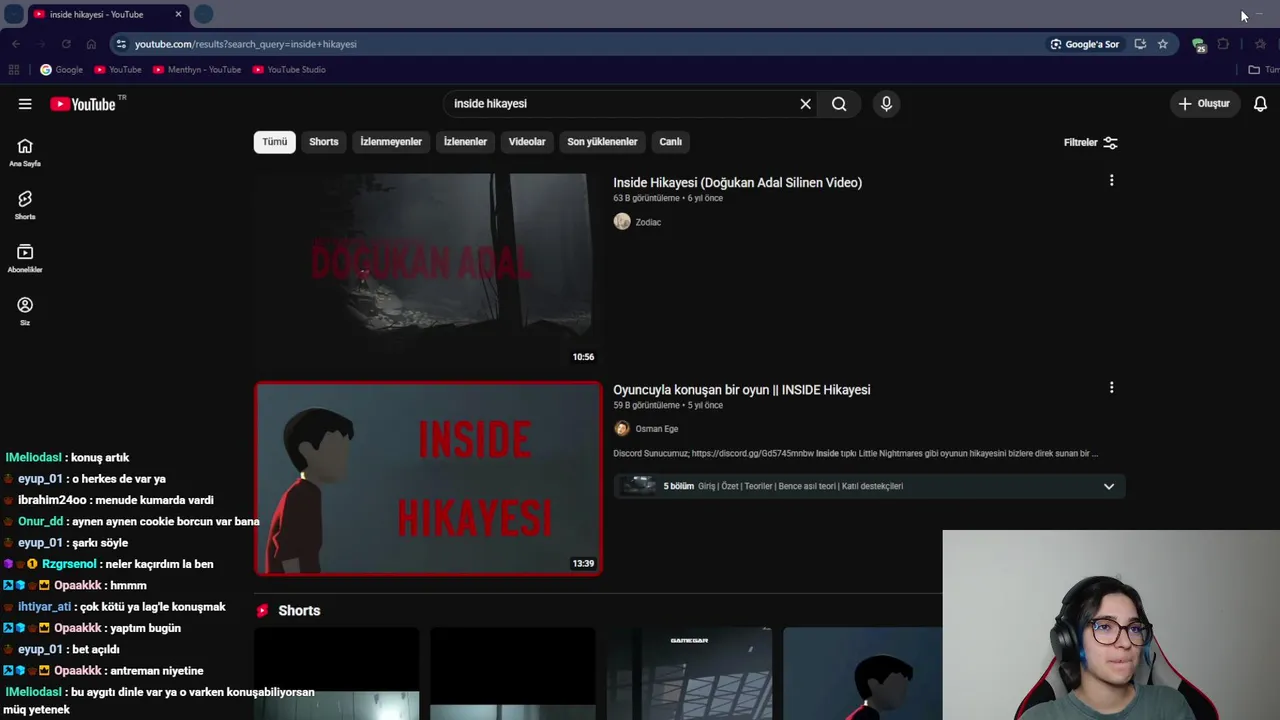Open Shorts in the left sidebar

[x=25, y=205]
